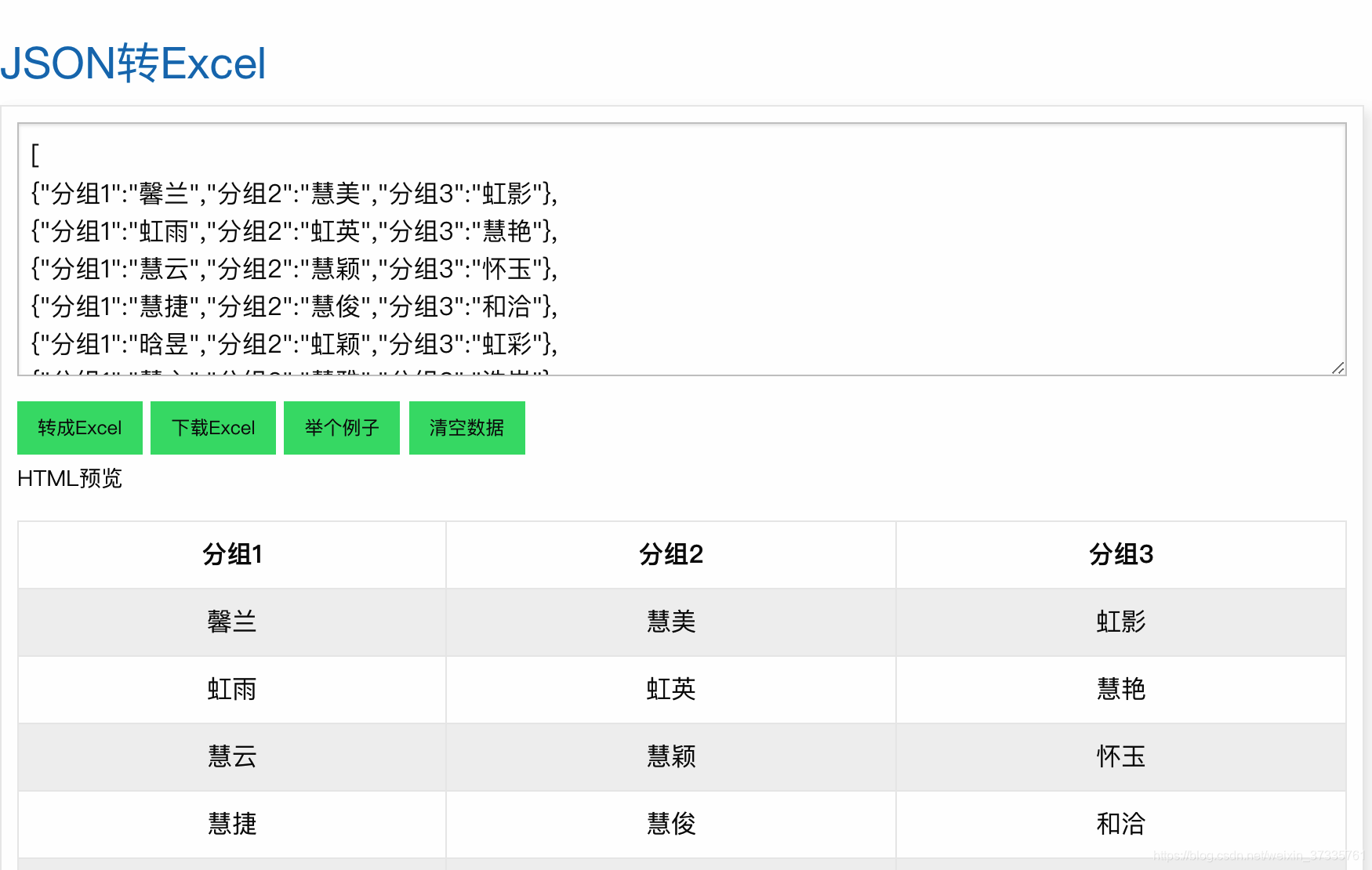Click the textarea resize handle corner

click(x=1338, y=368)
